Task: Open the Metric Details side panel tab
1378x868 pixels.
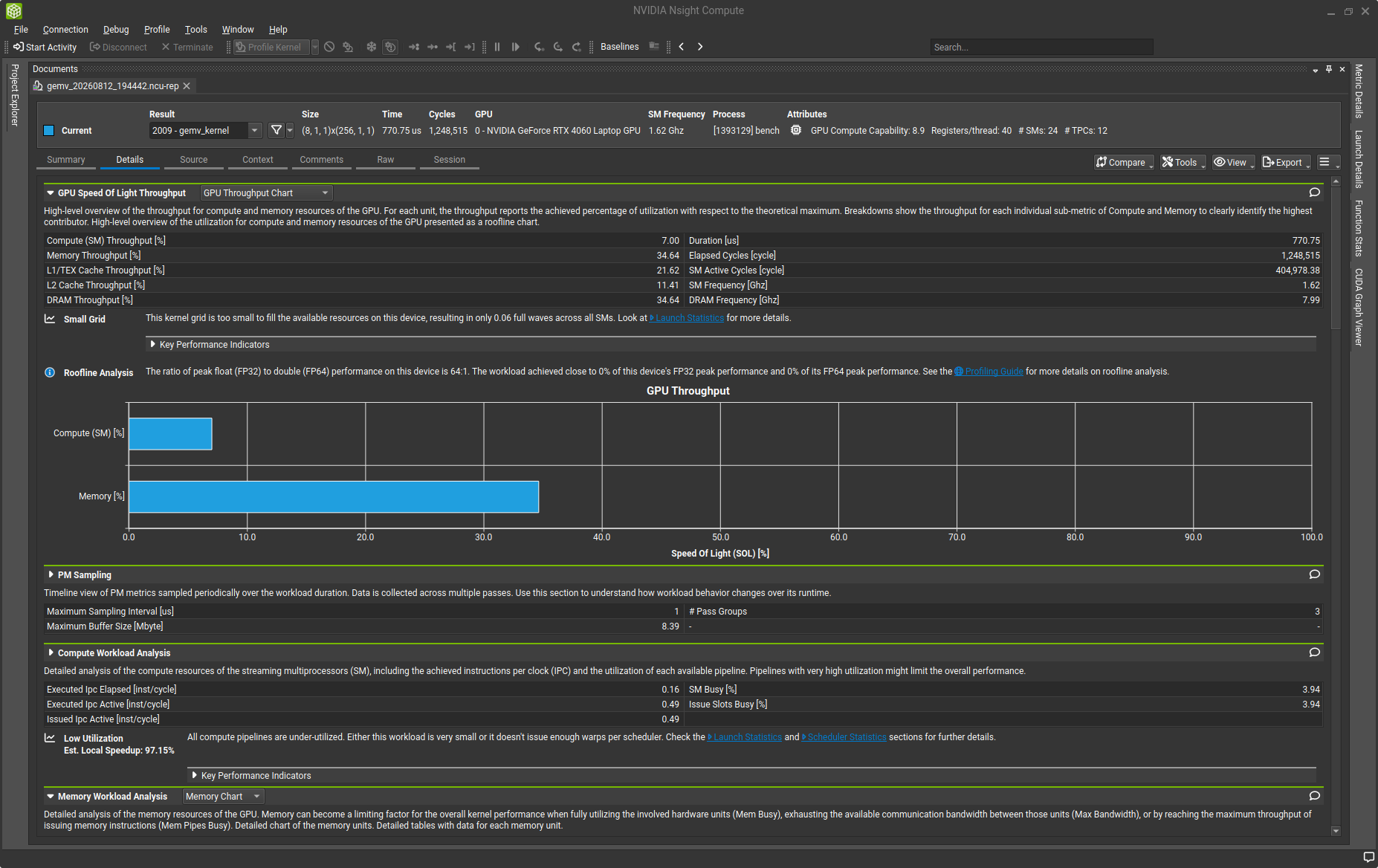Action: 1359,91
